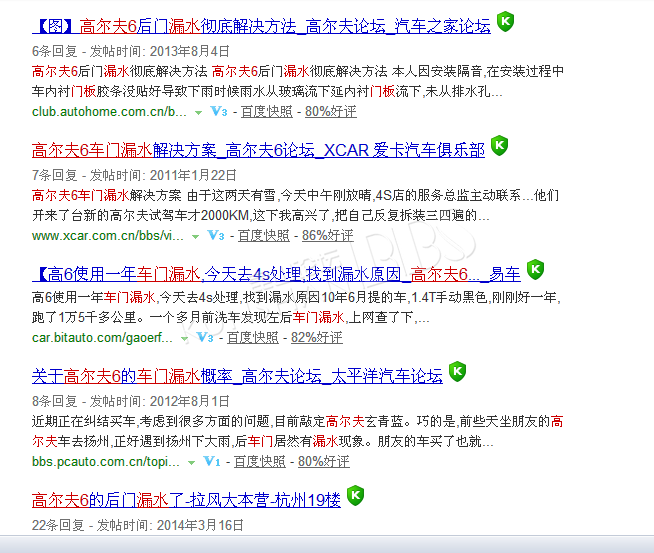Click the club.autohome.com.cn/b... green URL
The height and width of the screenshot is (553, 654).
109,111
